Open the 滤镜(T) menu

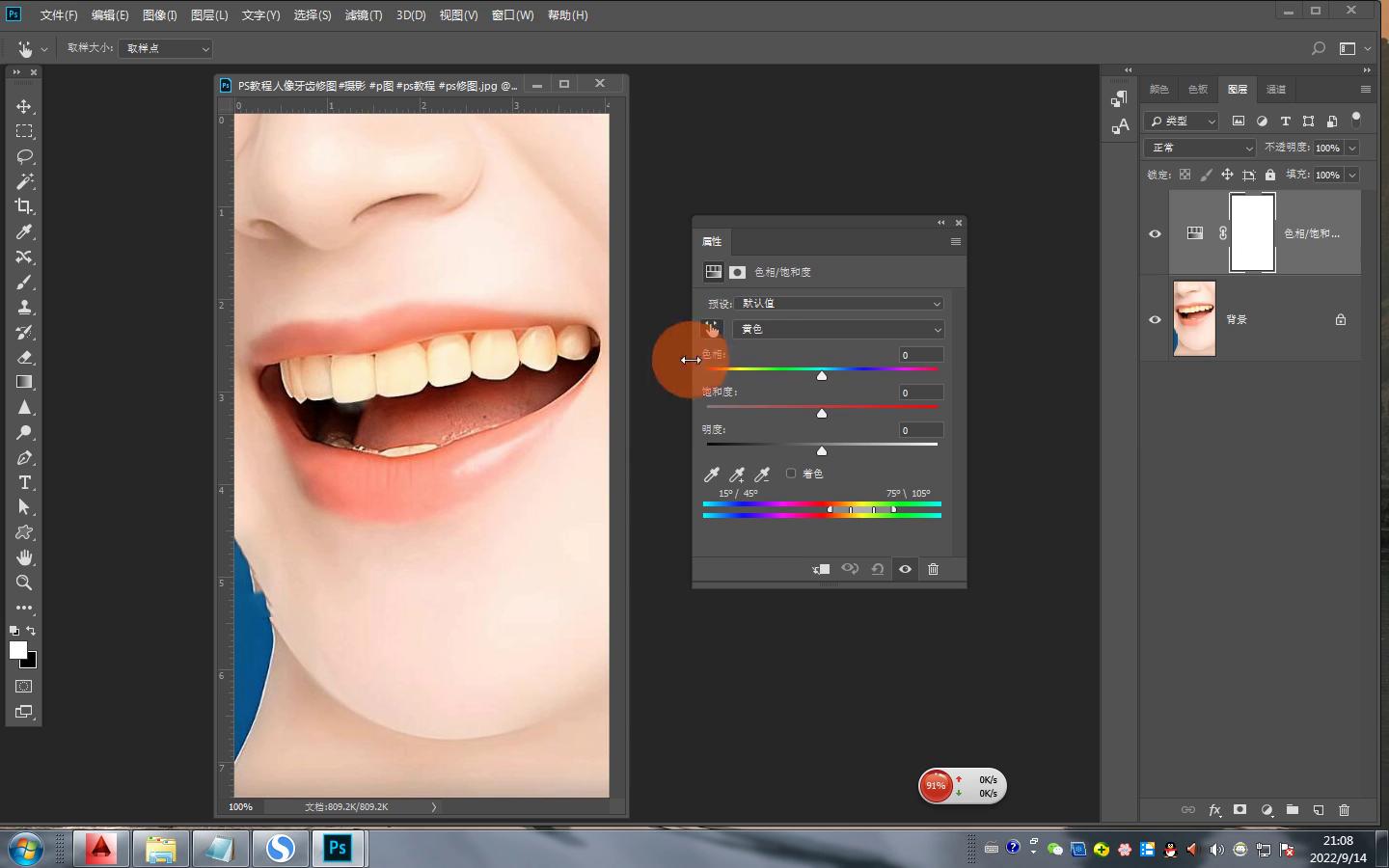[363, 15]
